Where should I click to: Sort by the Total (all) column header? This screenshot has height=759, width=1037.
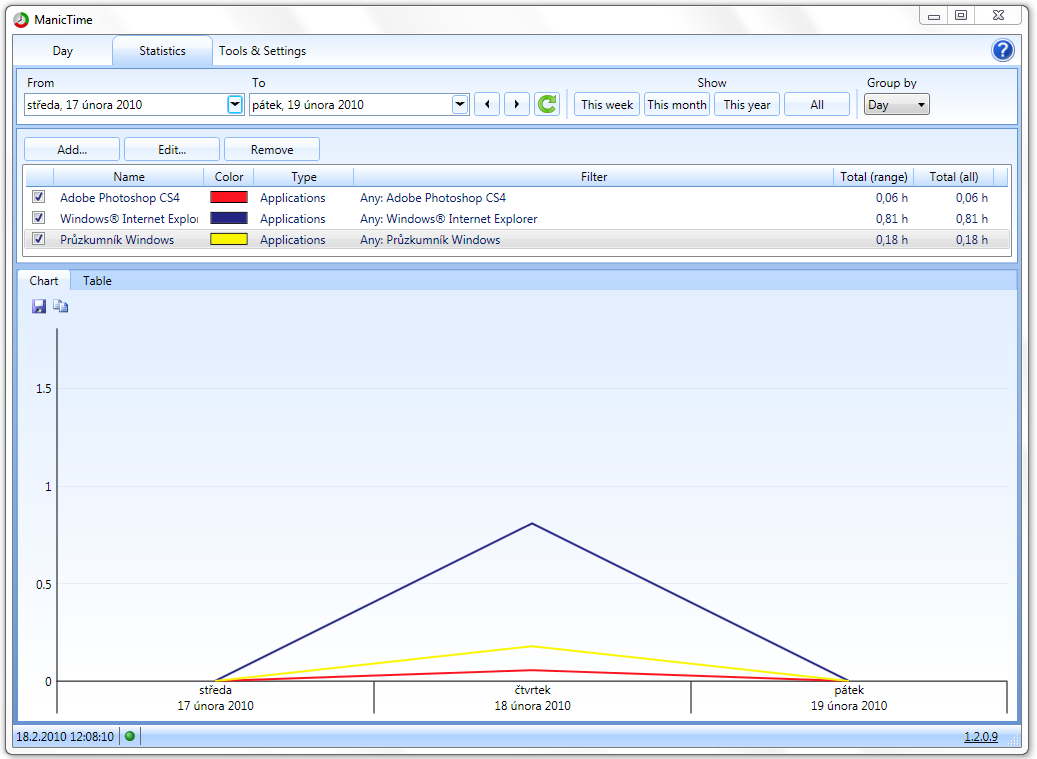(x=954, y=177)
